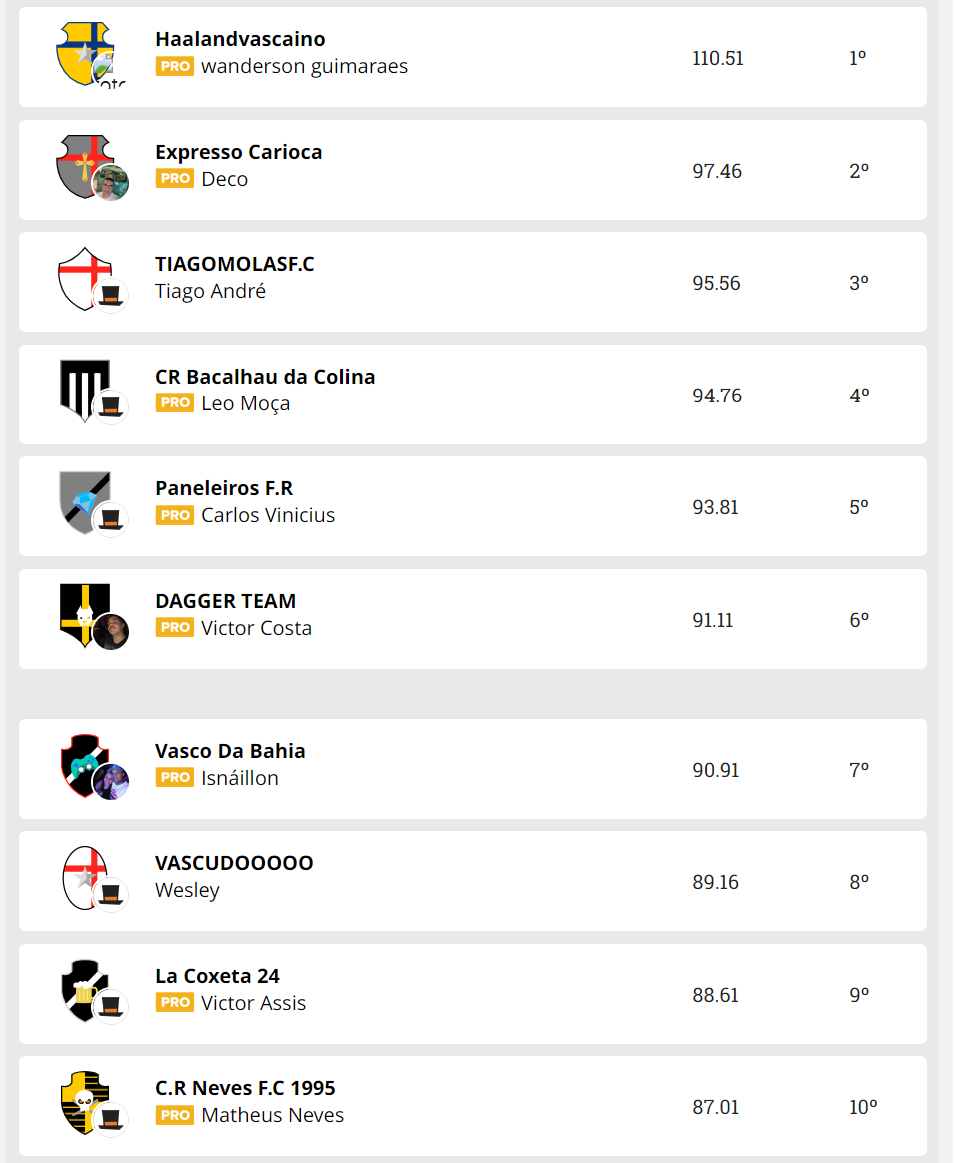Click the Haalandvascaino team shield icon
The height and width of the screenshot is (1163, 954).
82,53
